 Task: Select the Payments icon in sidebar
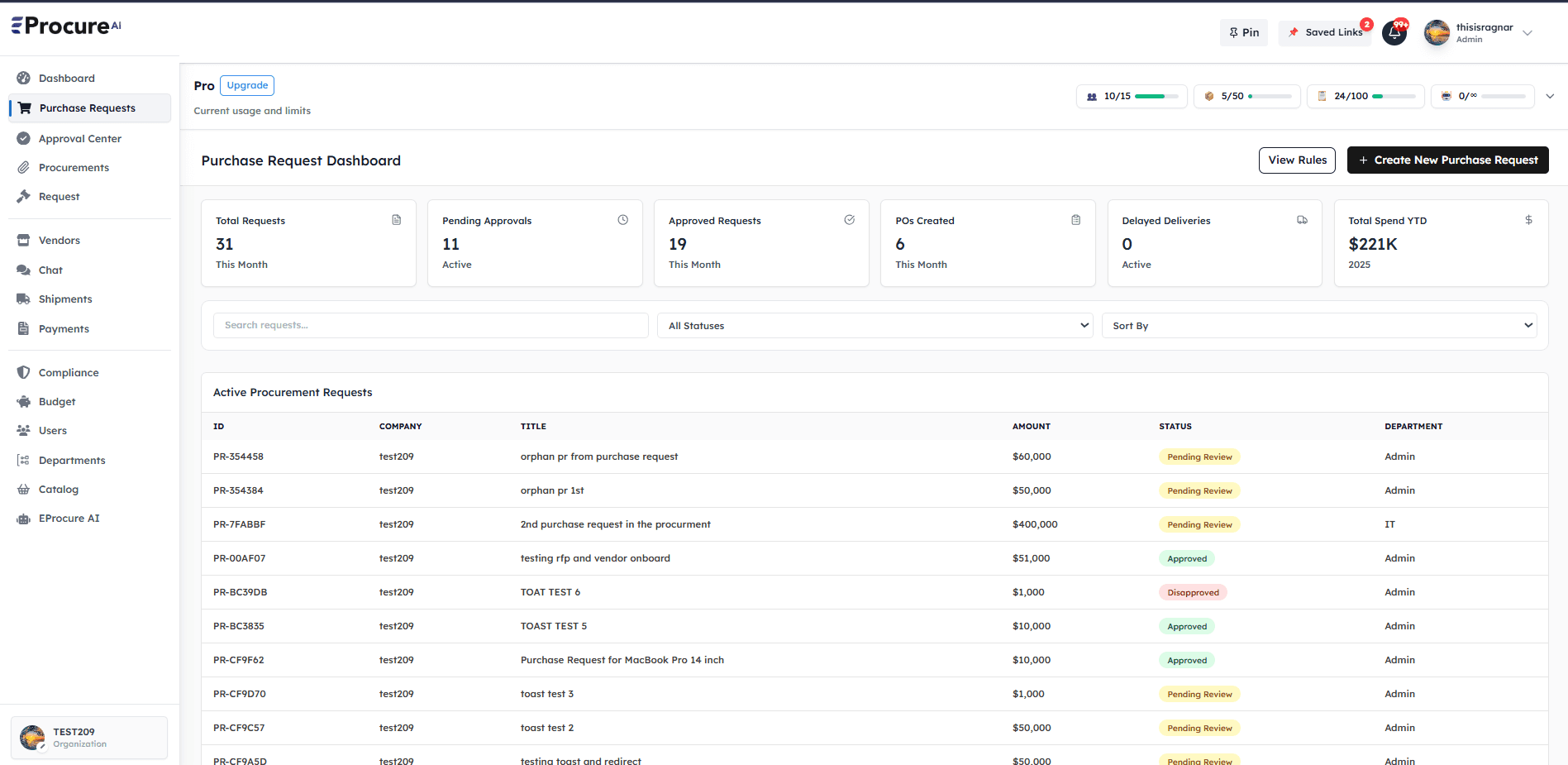coord(24,328)
